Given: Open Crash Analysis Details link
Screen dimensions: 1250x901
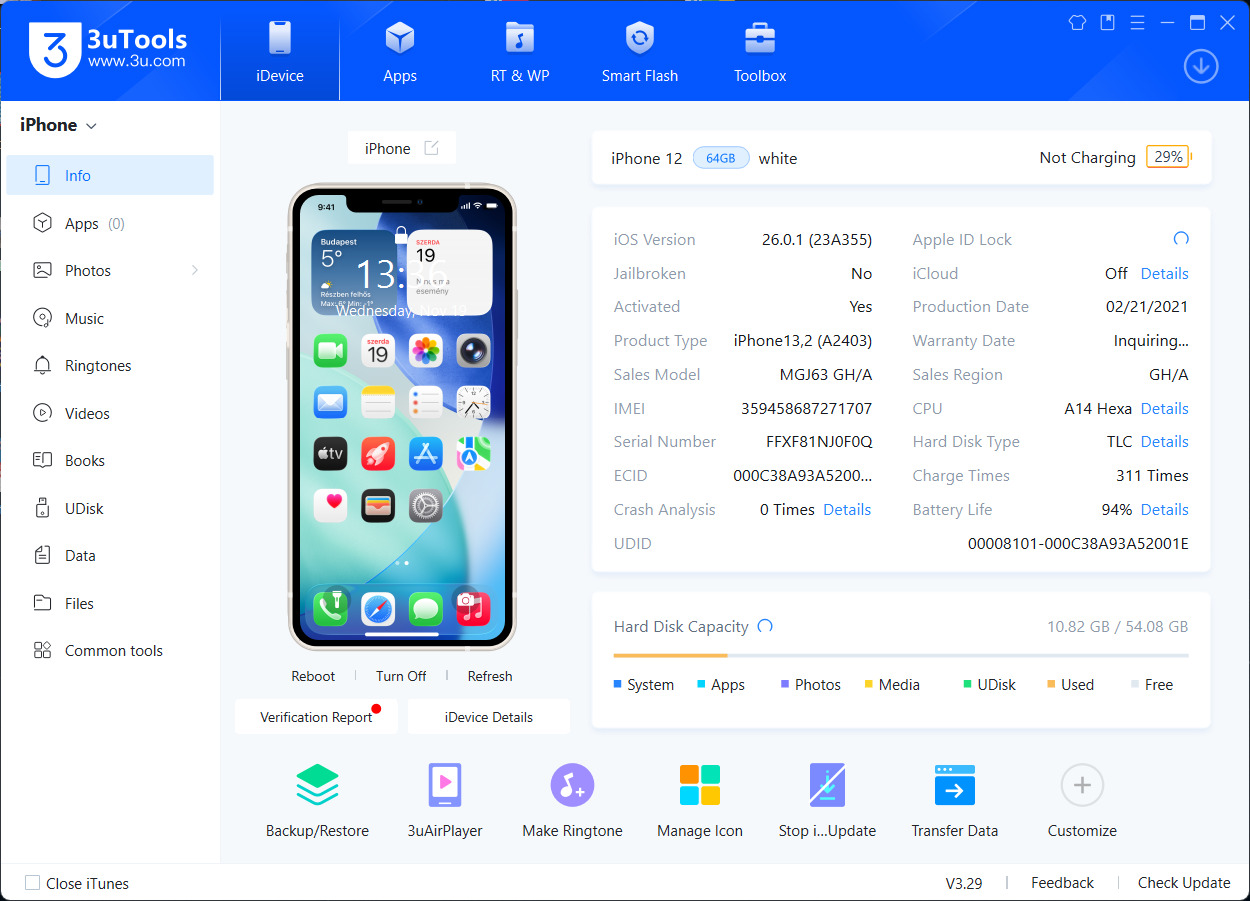Looking at the screenshot, I should coord(847,509).
